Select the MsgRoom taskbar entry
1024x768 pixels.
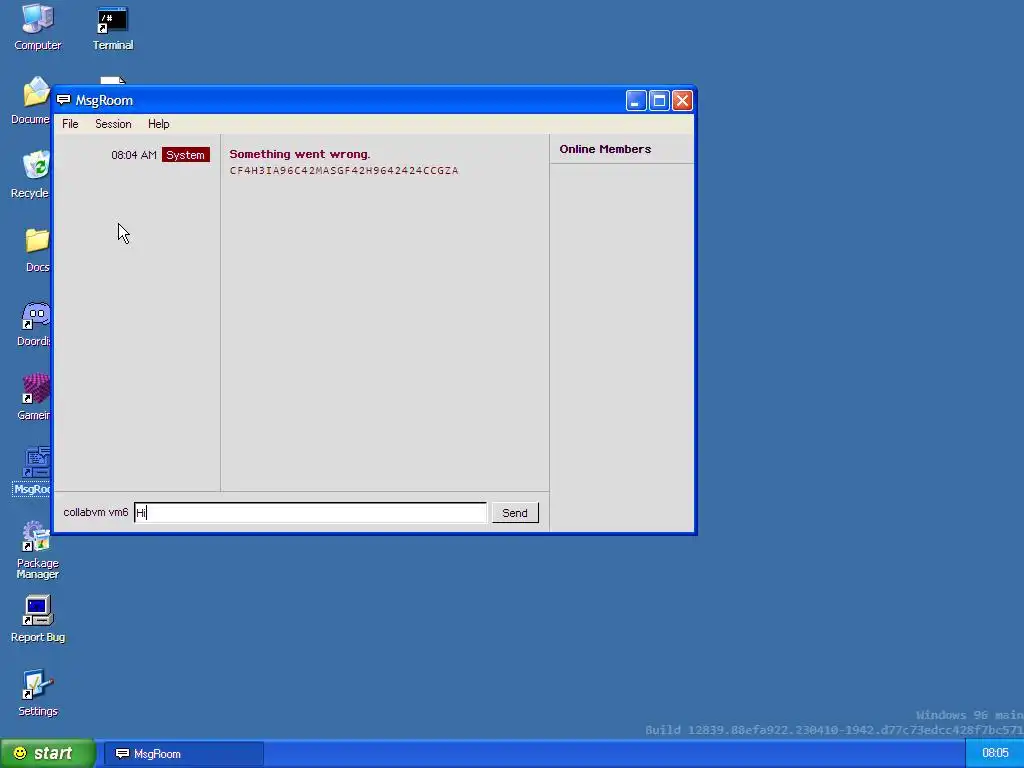pos(184,754)
